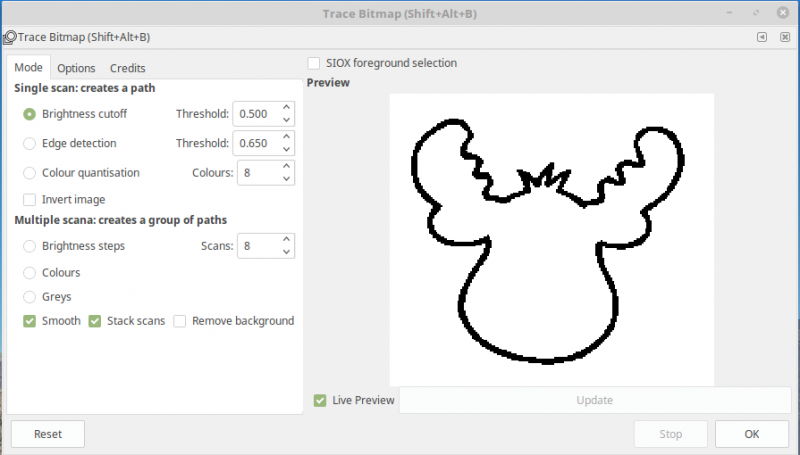
Task: Enable the Invert image checkbox
Action: (30, 199)
